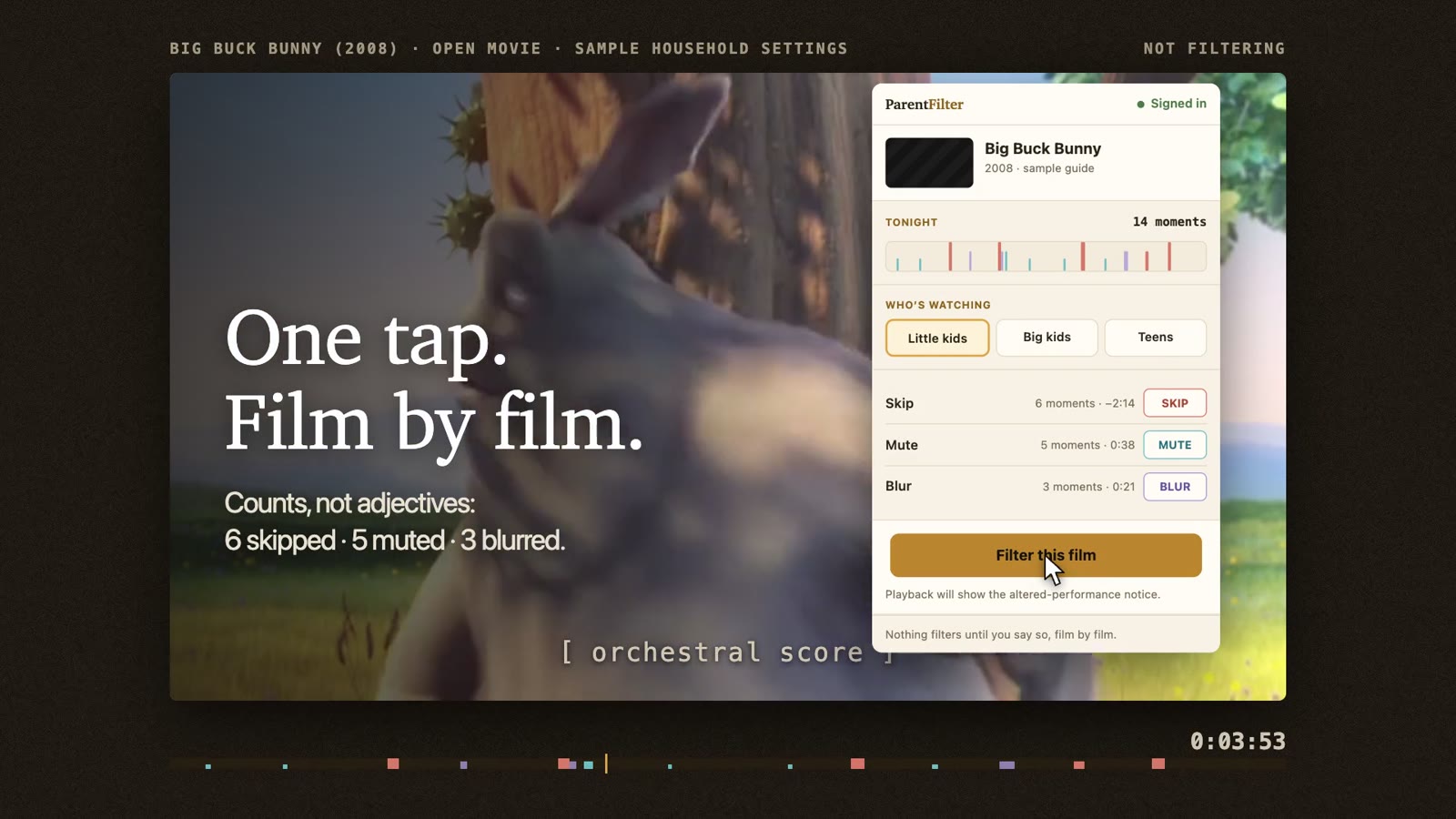Click the Signed in status indicator
The height and width of the screenshot is (819, 1456).
click(x=1171, y=104)
